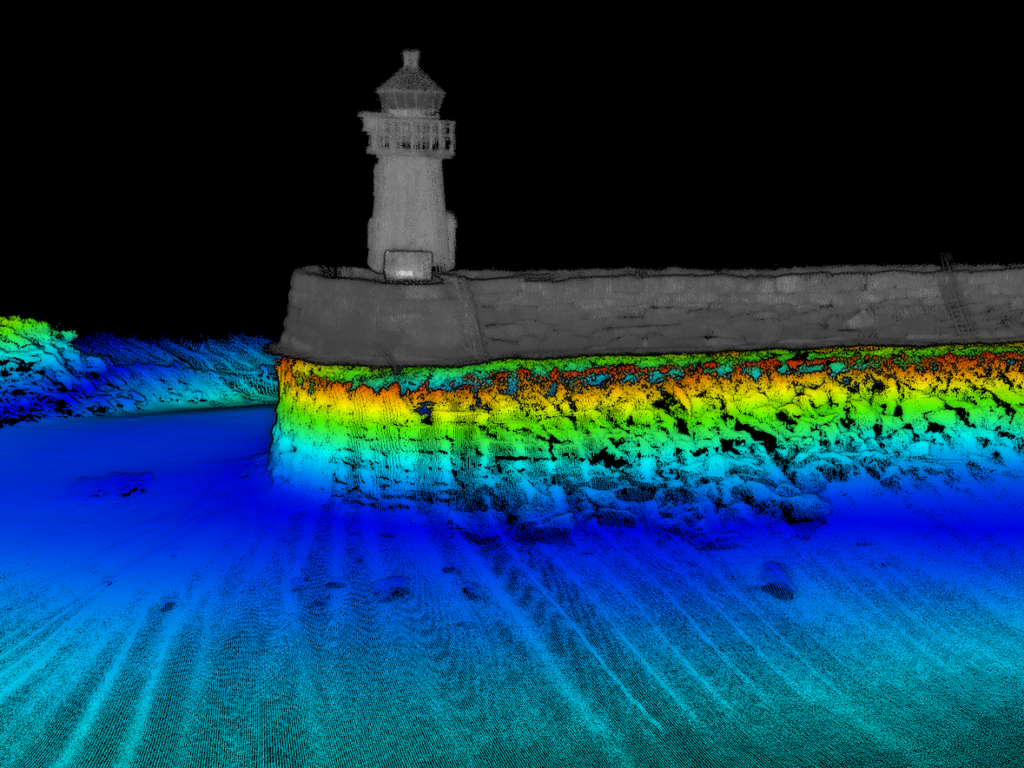Pick the box at the lighthouse base

[x=408, y=265]
